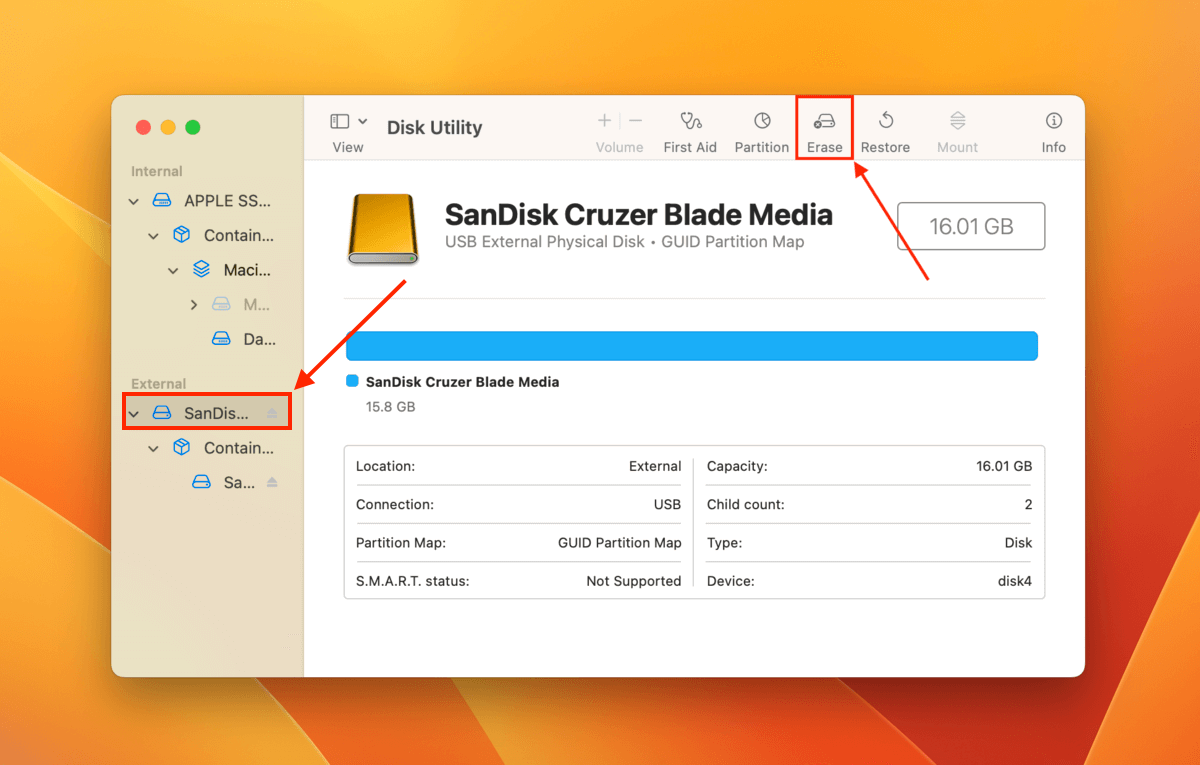Screen dimensions: 1200x765
Task: Minimize the Disk Utility window
Action: click(x=168, y=127)
